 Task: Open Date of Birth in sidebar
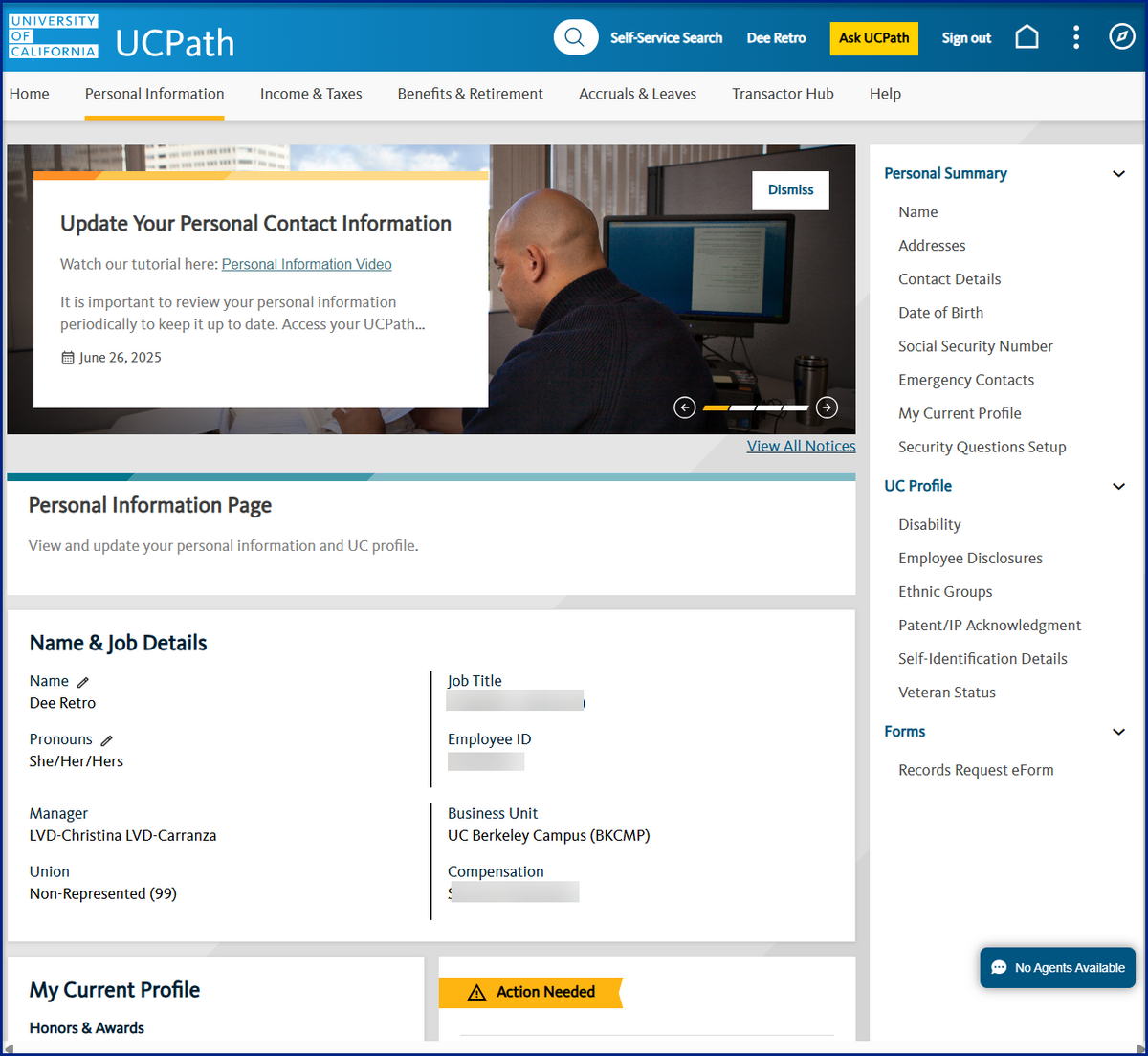pyautogui.click(x=941, y=313)
